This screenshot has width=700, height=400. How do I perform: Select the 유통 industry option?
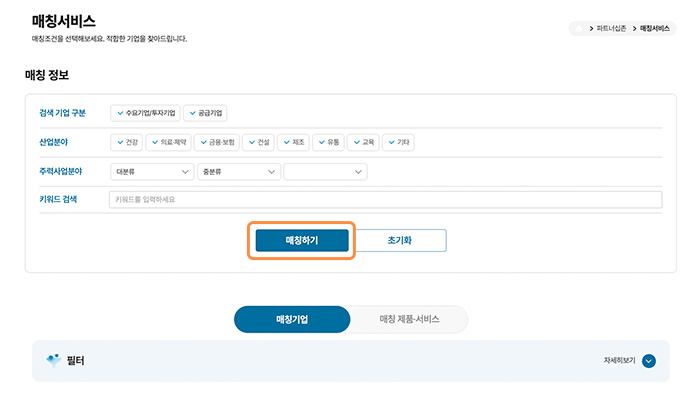pos(328,142)
